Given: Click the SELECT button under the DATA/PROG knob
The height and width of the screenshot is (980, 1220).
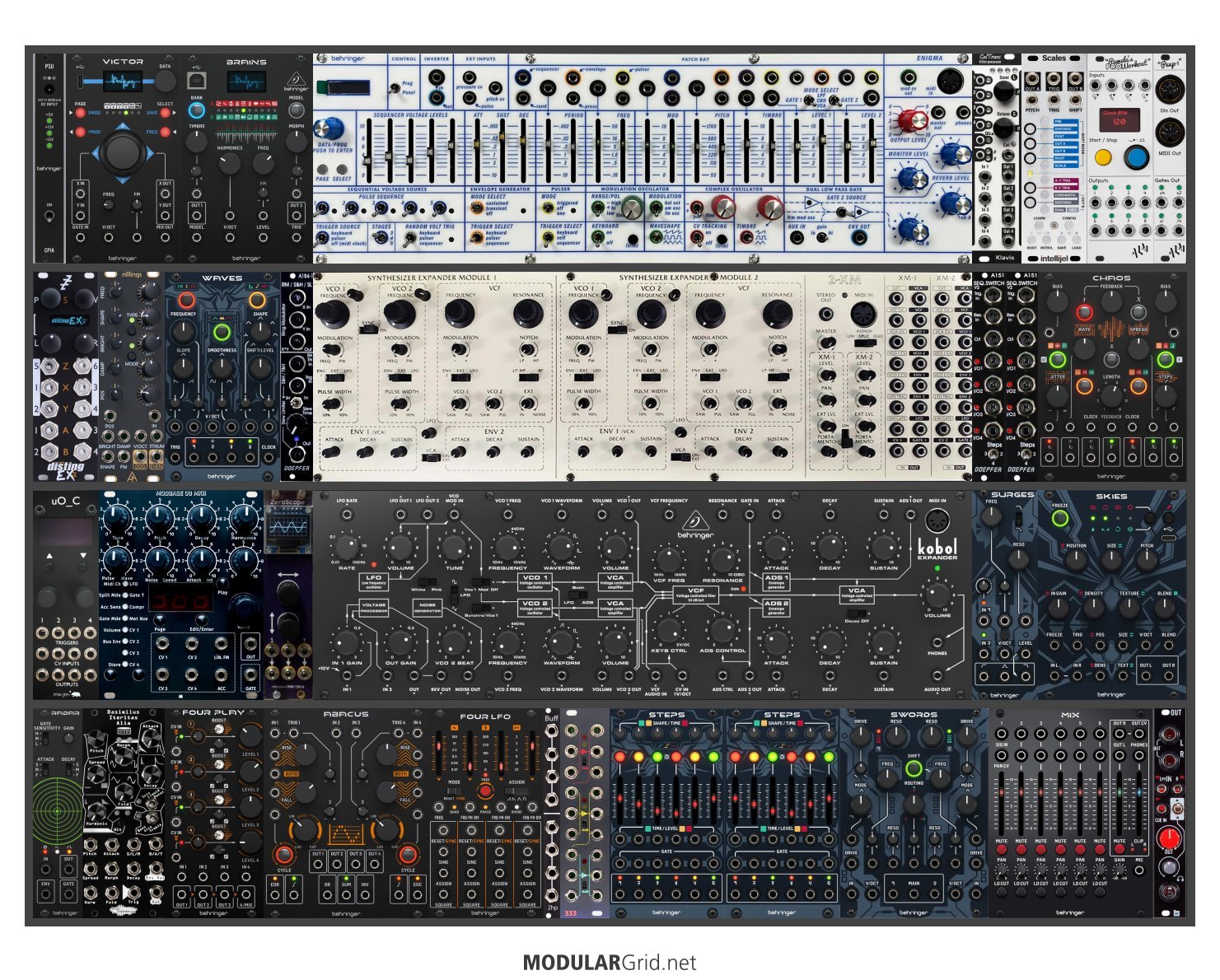Looking at the screenshot, I should [x=341, y=170].
